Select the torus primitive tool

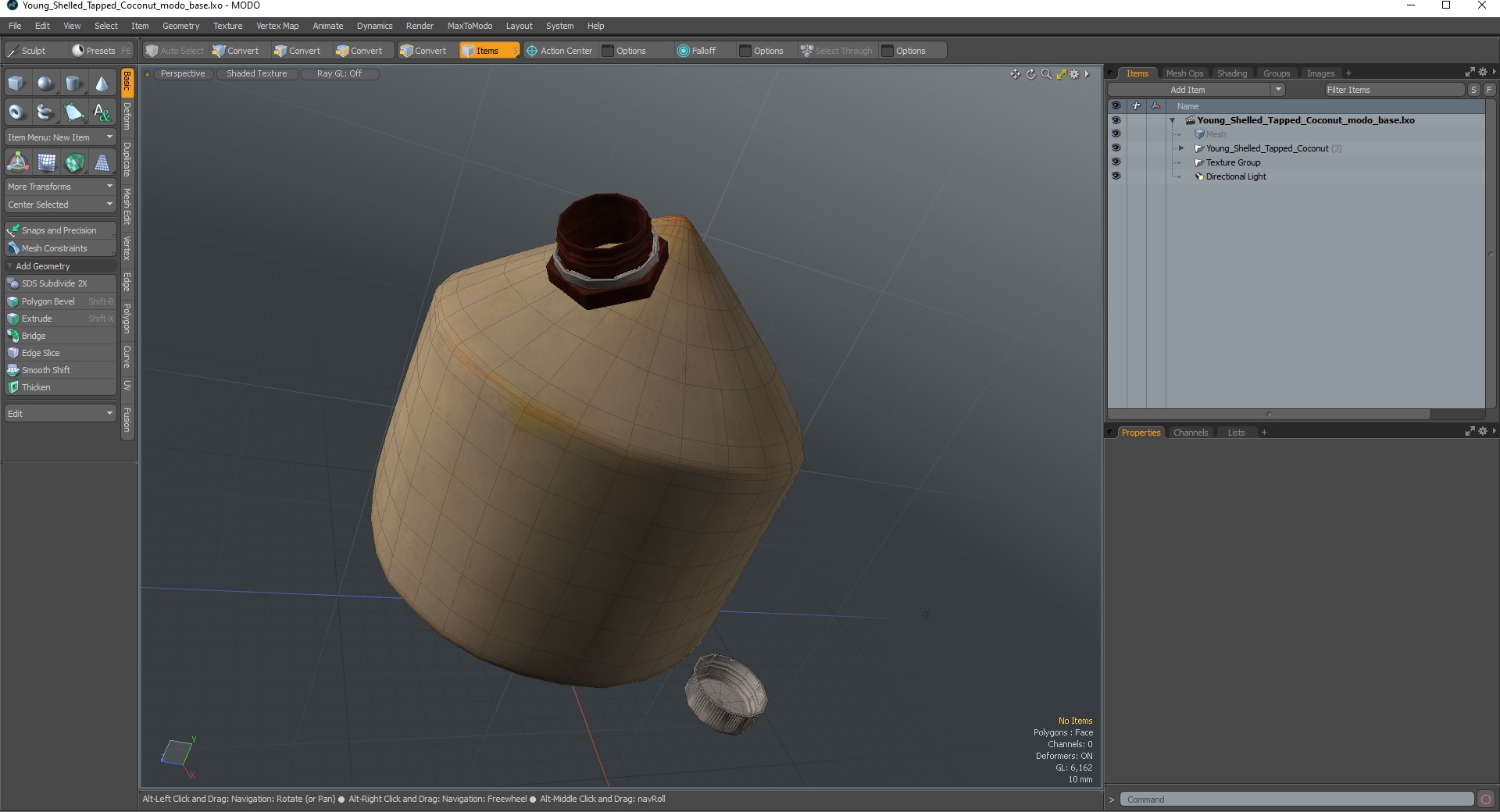pyautogui.click(x=16, y=112)
